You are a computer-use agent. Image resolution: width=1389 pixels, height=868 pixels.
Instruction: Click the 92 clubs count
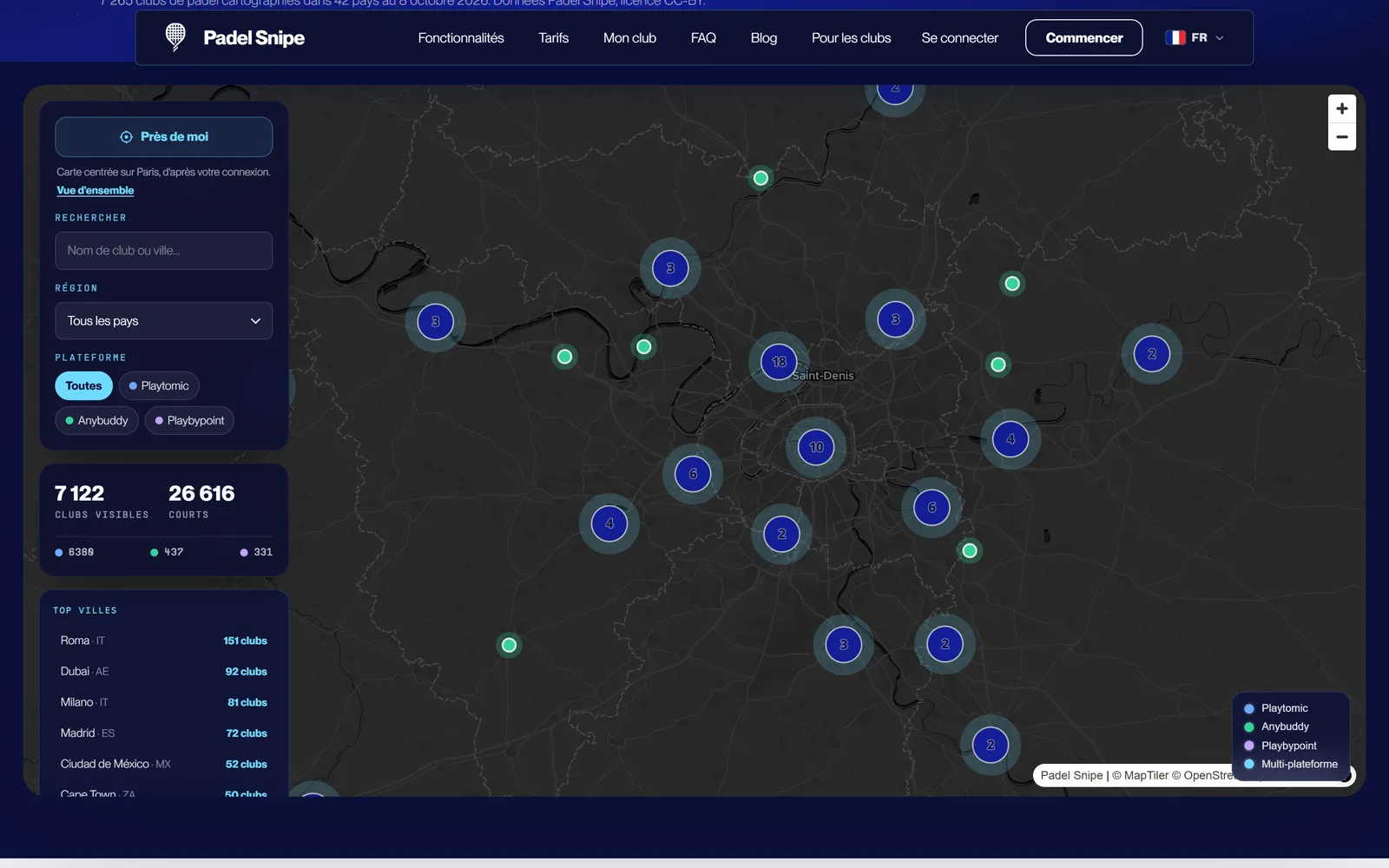(x=246, y=671)
